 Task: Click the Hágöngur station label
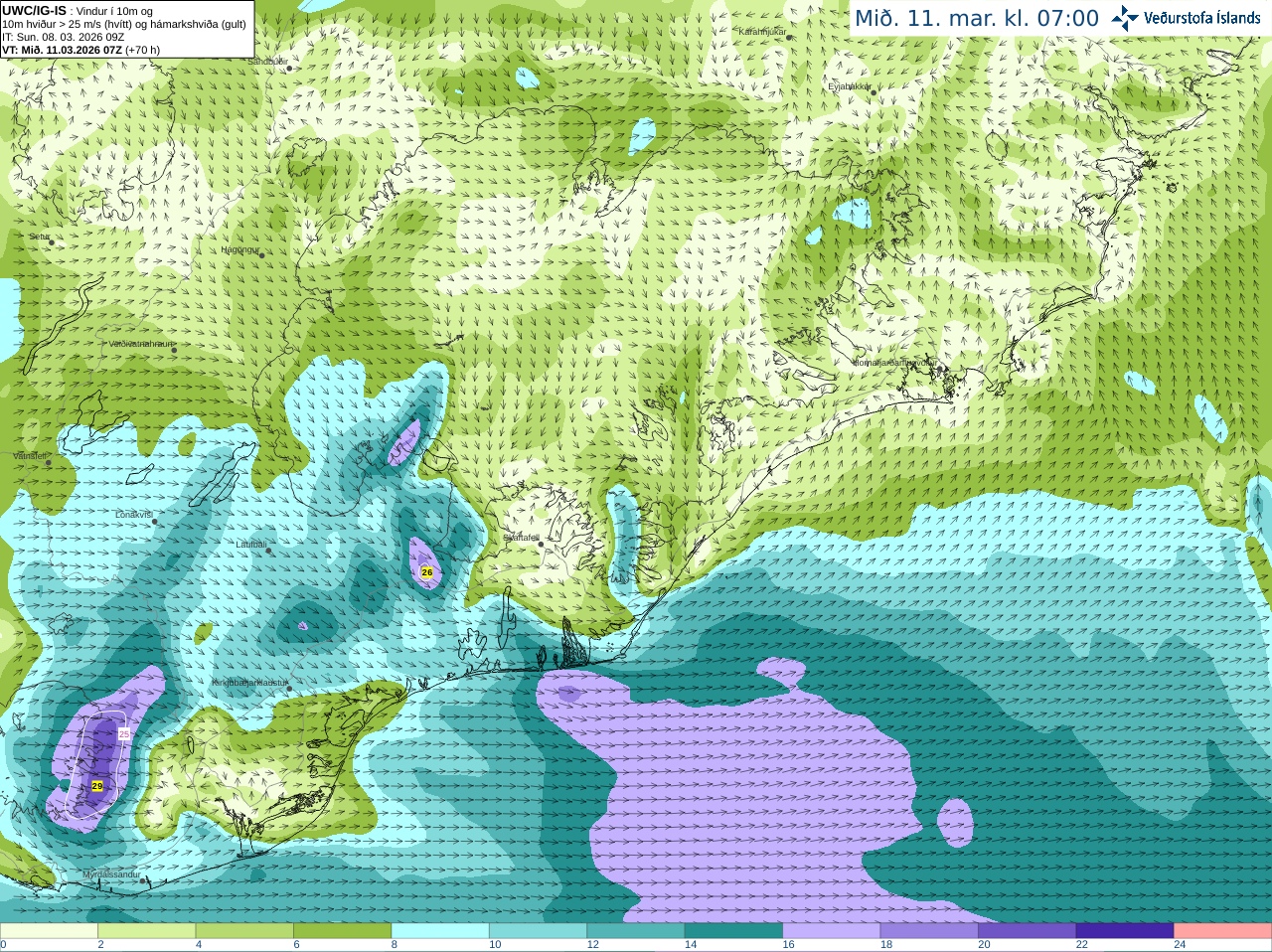point(239,250)
